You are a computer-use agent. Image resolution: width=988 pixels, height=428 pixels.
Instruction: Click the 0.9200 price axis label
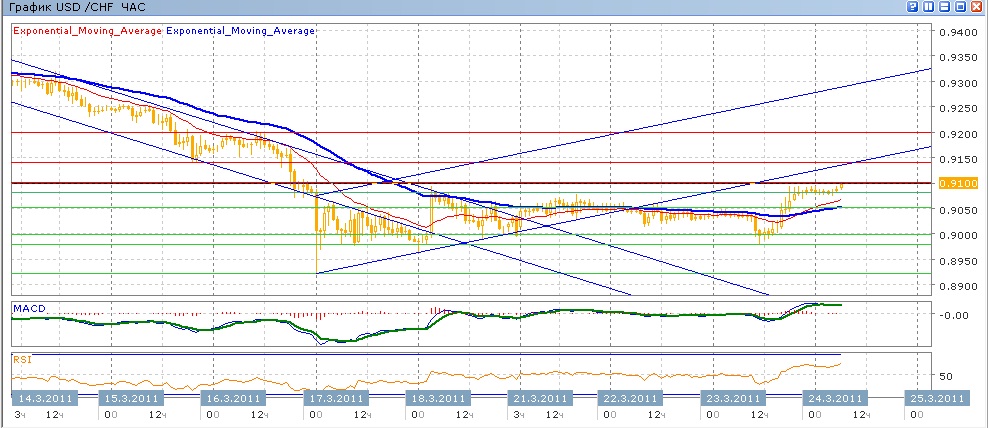pos(958,134)
